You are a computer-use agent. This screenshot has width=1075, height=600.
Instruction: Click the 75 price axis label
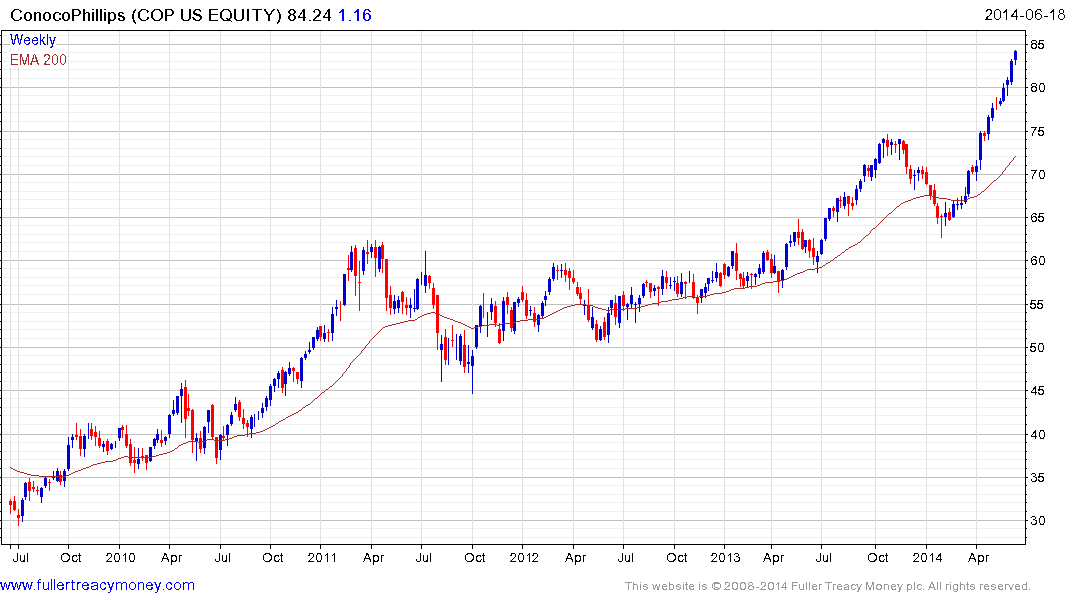(x=1037, y=132)
